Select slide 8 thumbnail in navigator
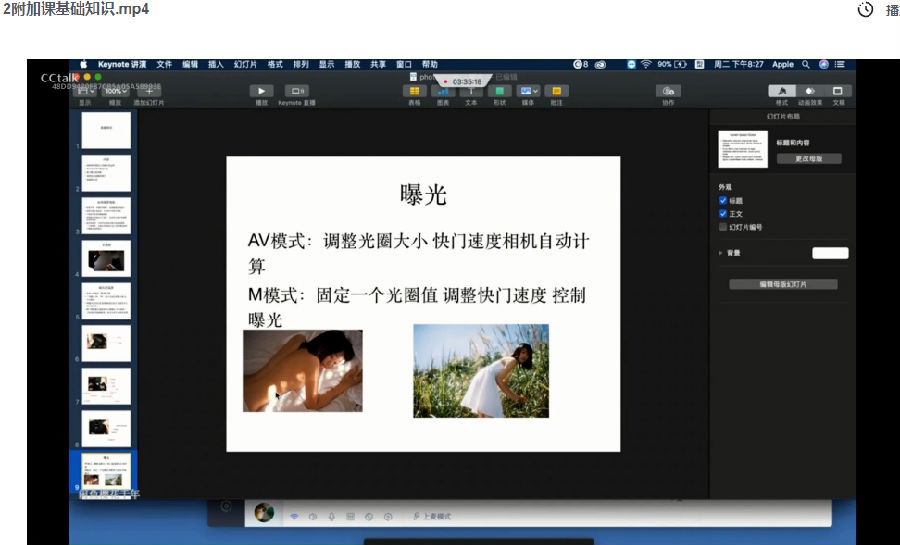The image size is (900, 545). click(x=106, y=428)
